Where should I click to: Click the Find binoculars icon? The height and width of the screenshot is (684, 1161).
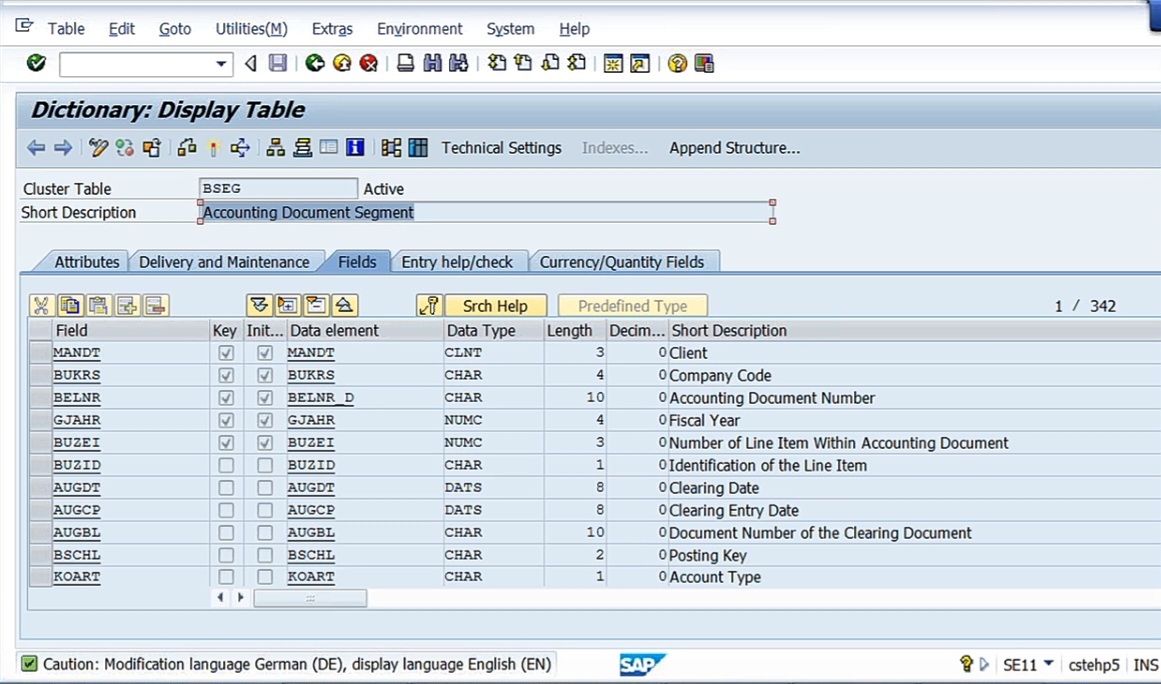432,63
